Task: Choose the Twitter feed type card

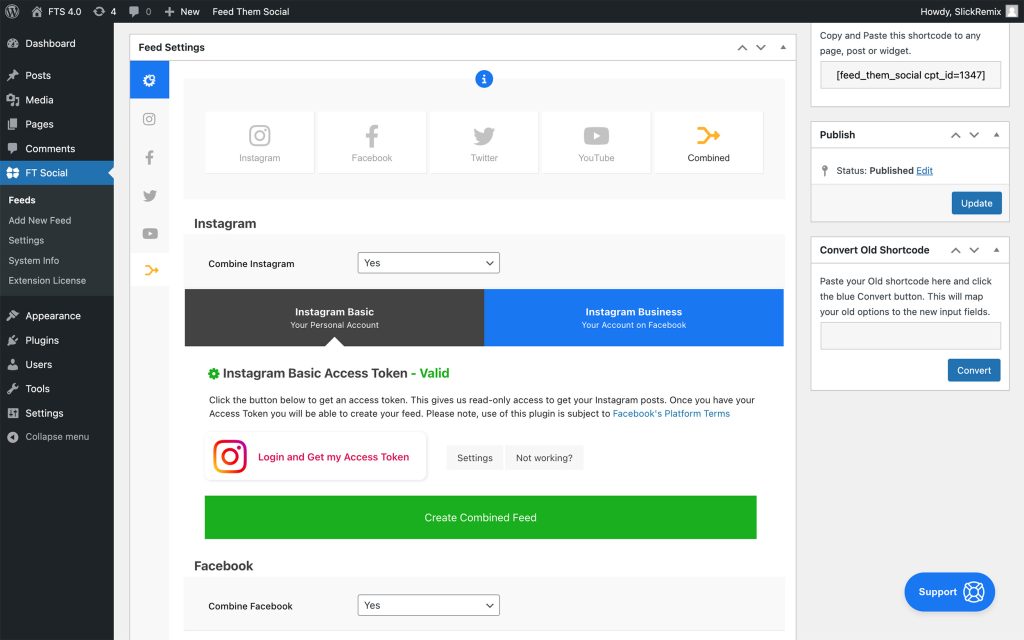Action: 484,142
